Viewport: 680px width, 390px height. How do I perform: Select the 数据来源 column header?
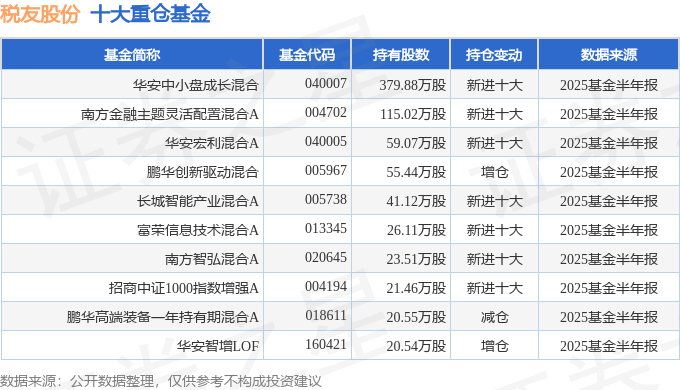click(x=608, y=55)
